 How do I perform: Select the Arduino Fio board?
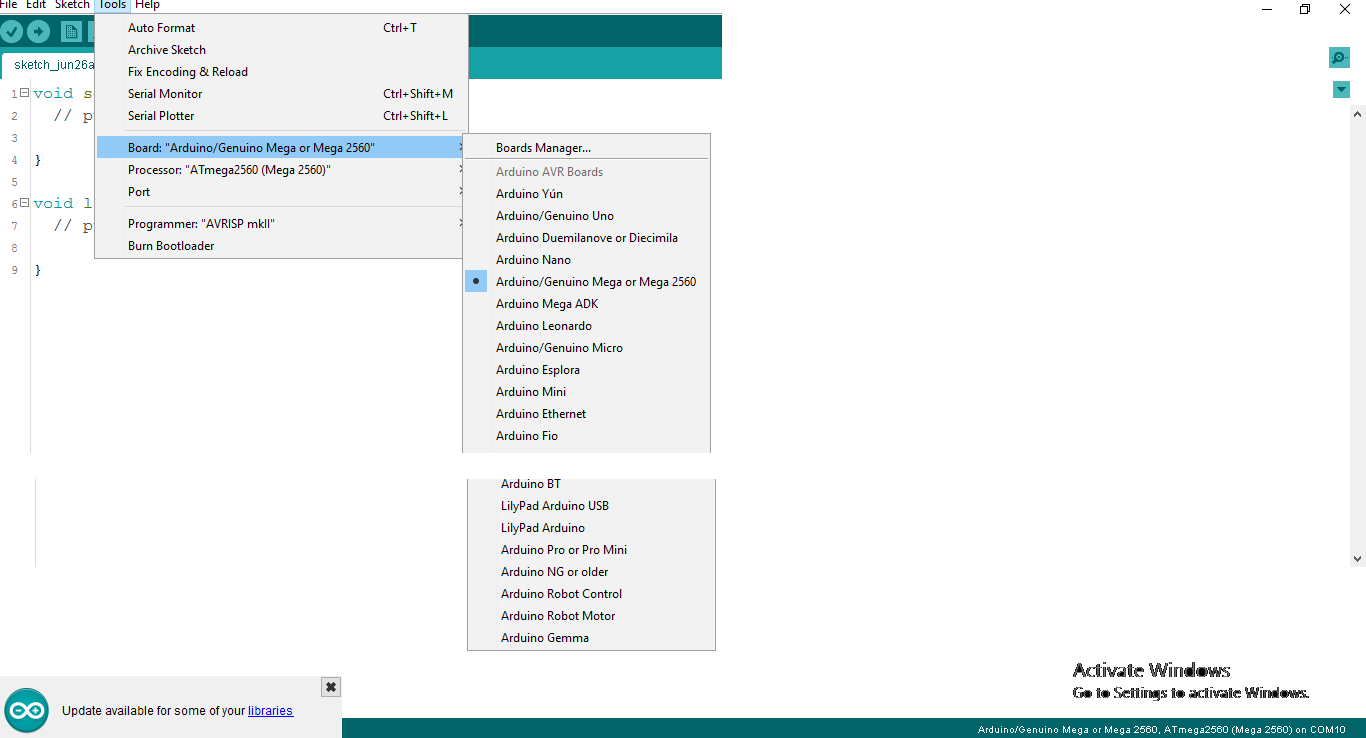(x=587, y=436)
